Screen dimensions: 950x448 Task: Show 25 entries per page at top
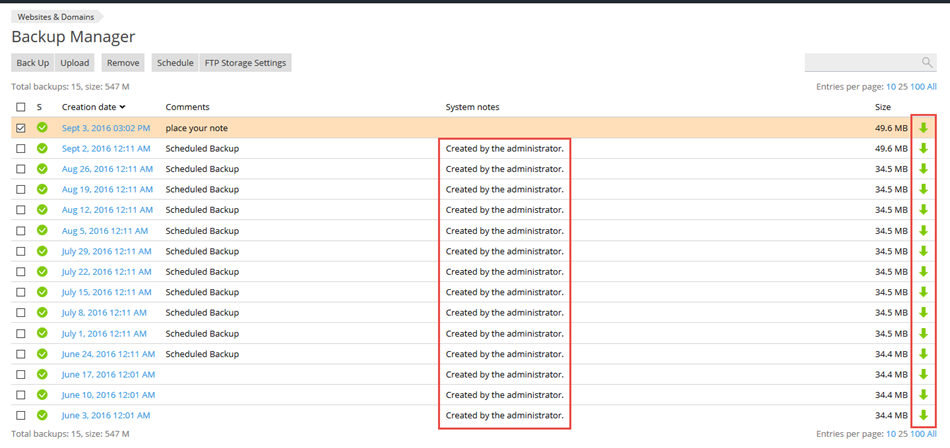(903, 87)
